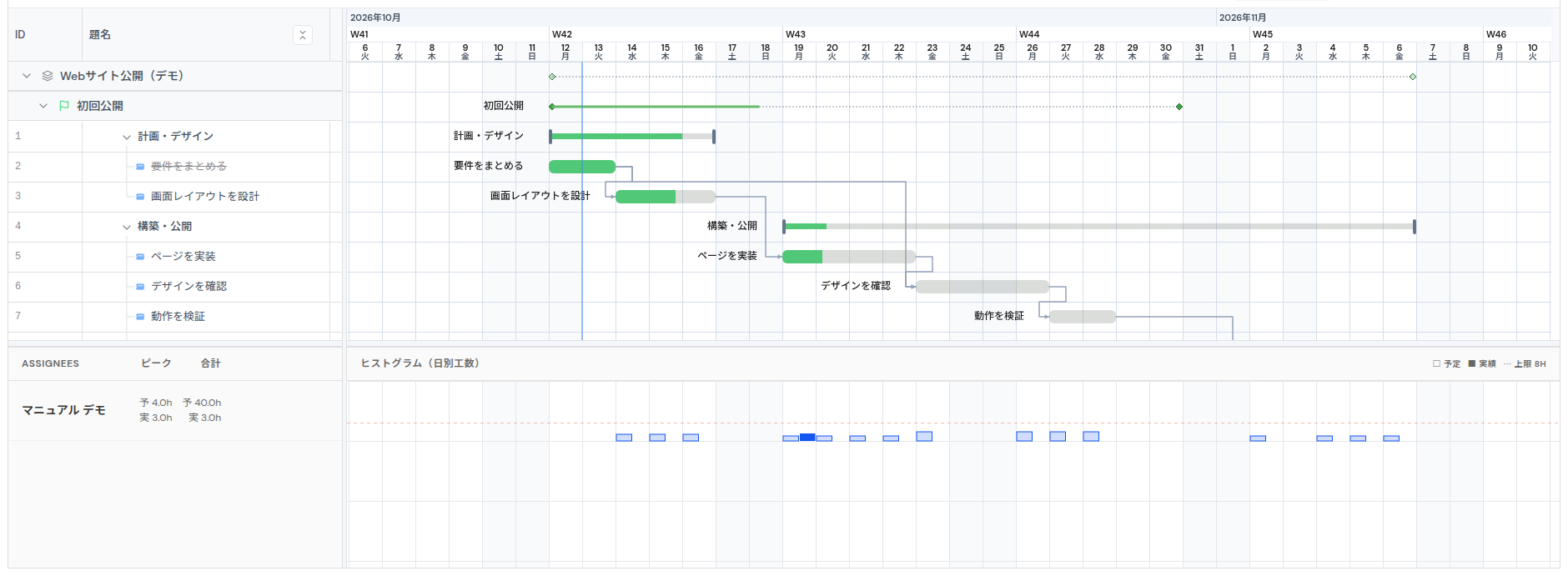This screenshot has height=576, width=1568.
Task: Click the 構築・公開 label in Gantt chart
Action: click(732, 226)
